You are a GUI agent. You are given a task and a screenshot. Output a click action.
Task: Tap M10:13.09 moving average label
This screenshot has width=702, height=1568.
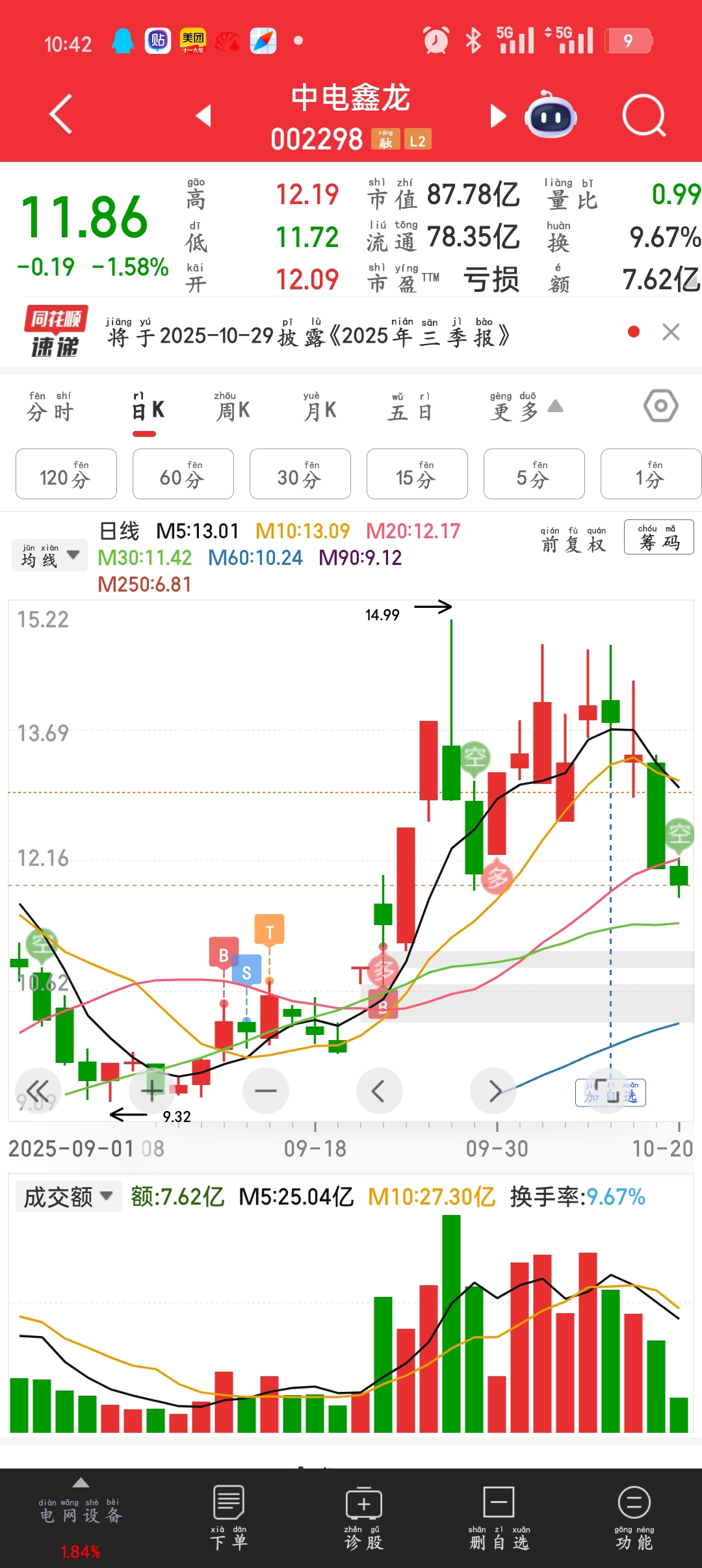[303, 531]
